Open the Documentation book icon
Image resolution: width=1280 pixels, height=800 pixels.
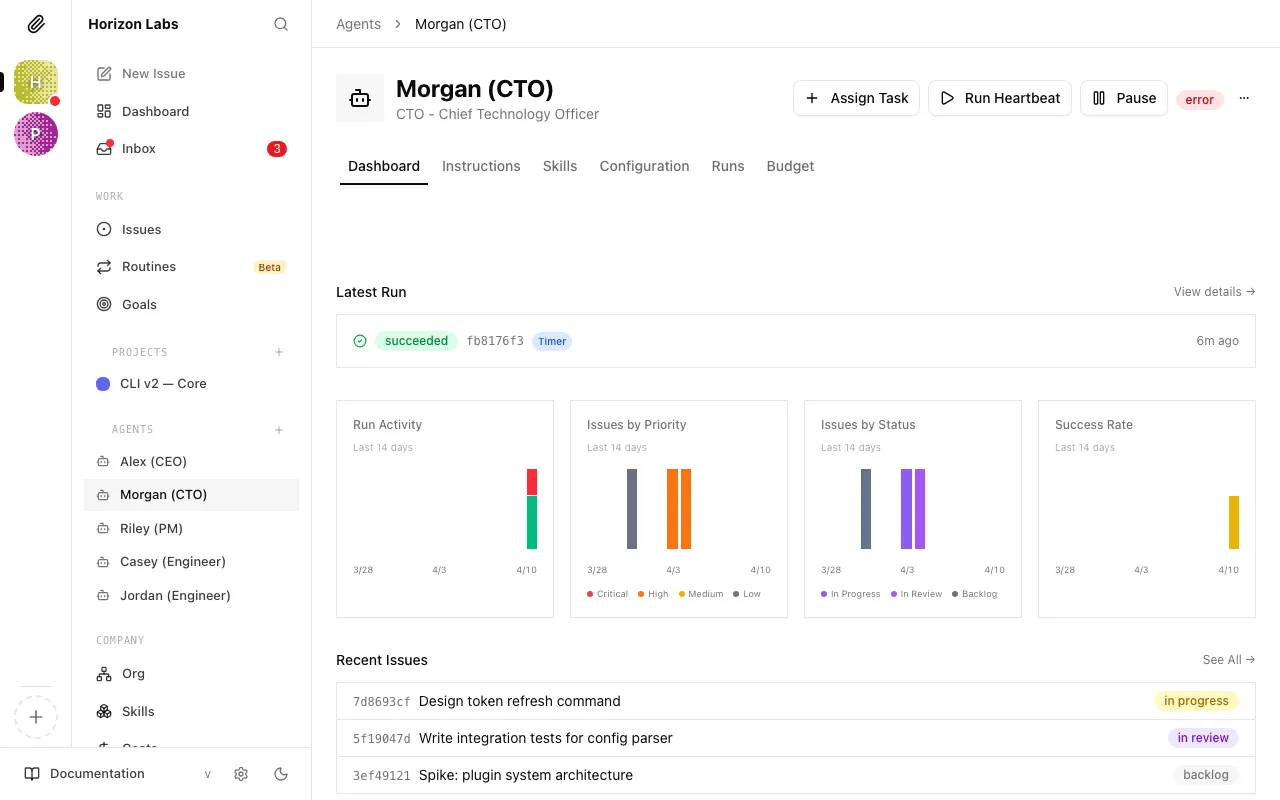click(32, 774)
